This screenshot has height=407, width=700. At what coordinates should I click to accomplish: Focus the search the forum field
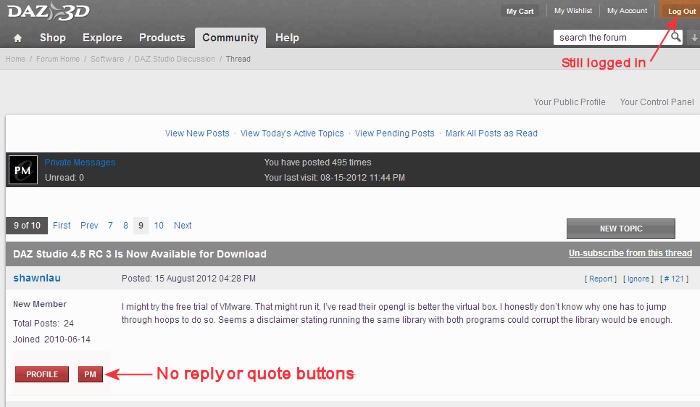tap(612, 37)
